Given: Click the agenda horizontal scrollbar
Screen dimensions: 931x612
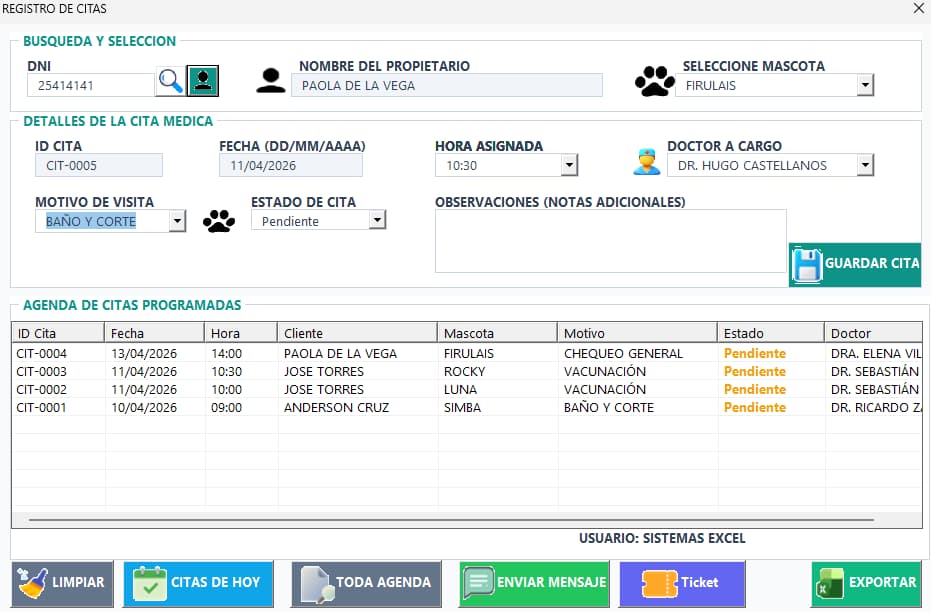Looking at the screenshot, I should tap(451, 520).
